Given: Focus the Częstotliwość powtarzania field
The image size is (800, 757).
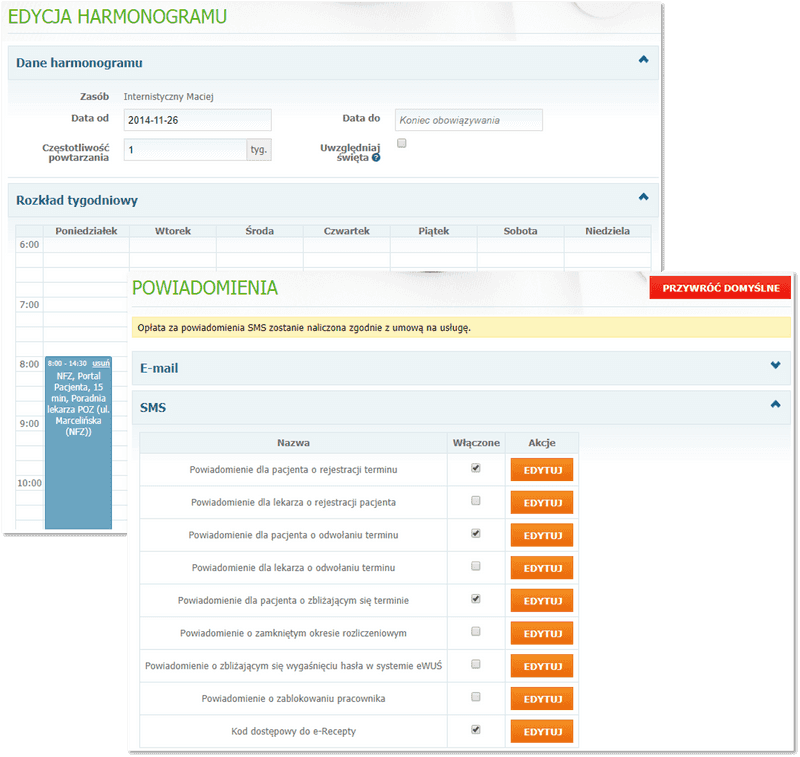Looking at the screenshot, I should (185, 150).
